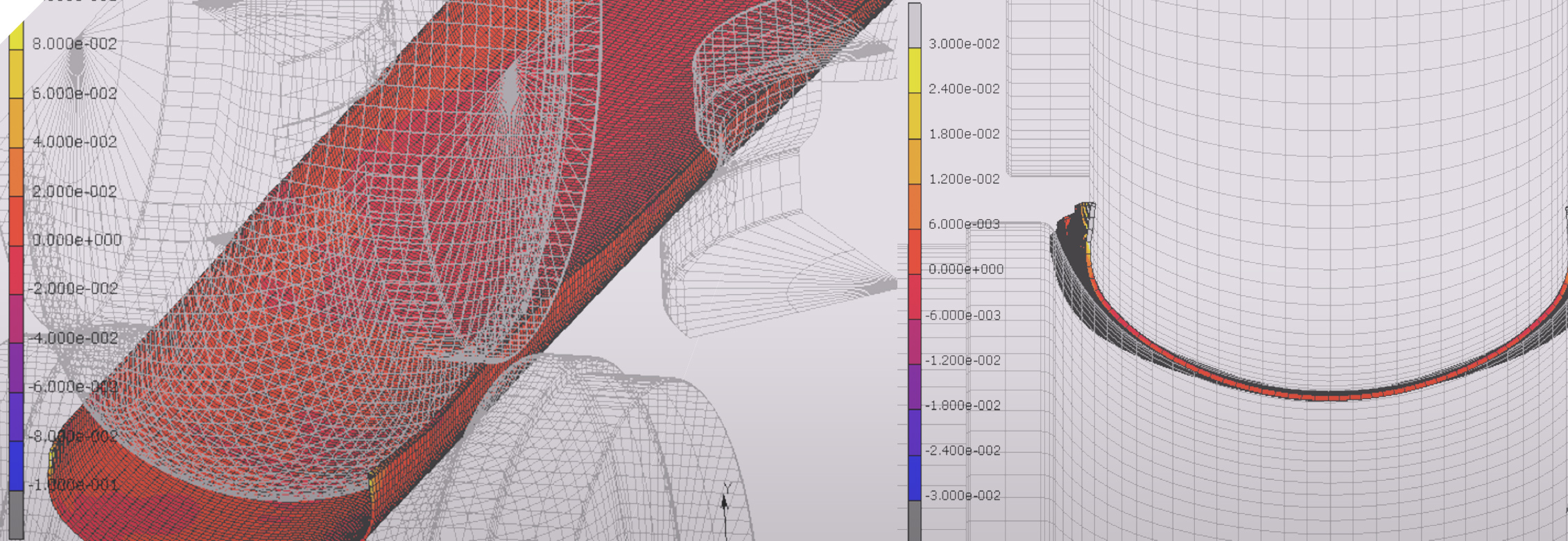
Task: Click the 4.000e-002 legend label
Action: click(74, 141)
